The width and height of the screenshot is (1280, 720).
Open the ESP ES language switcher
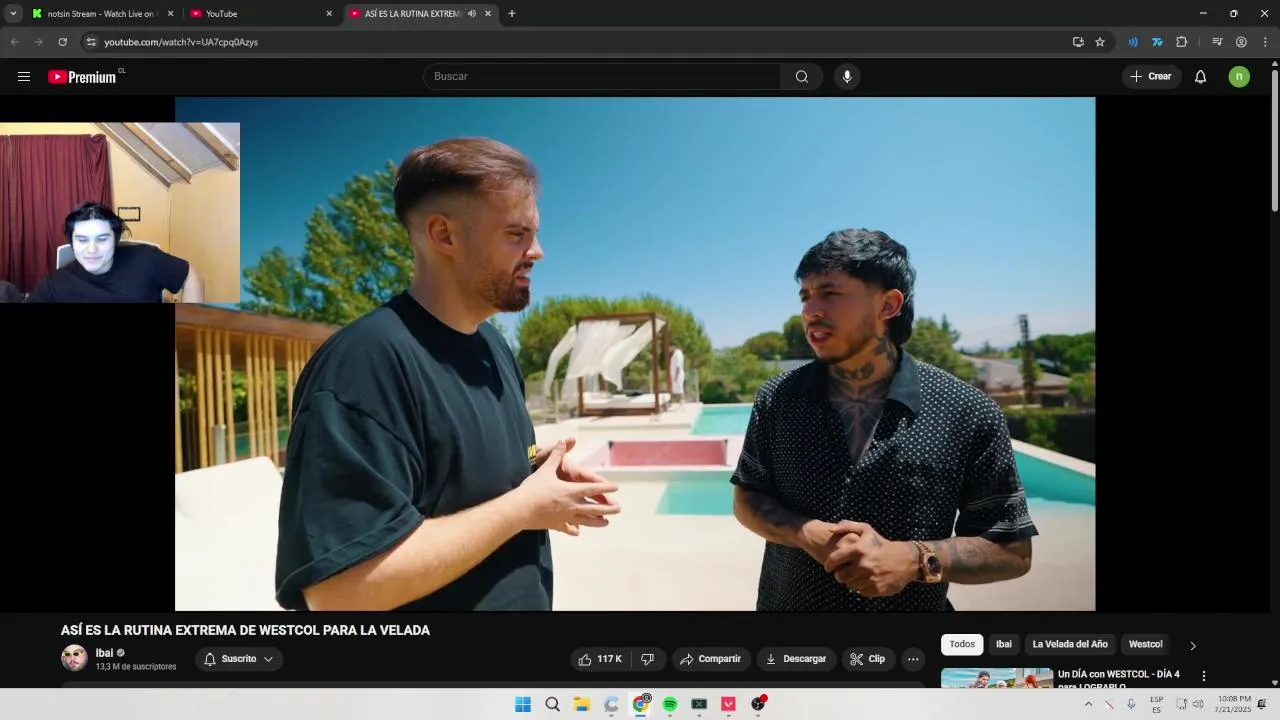1156,704
